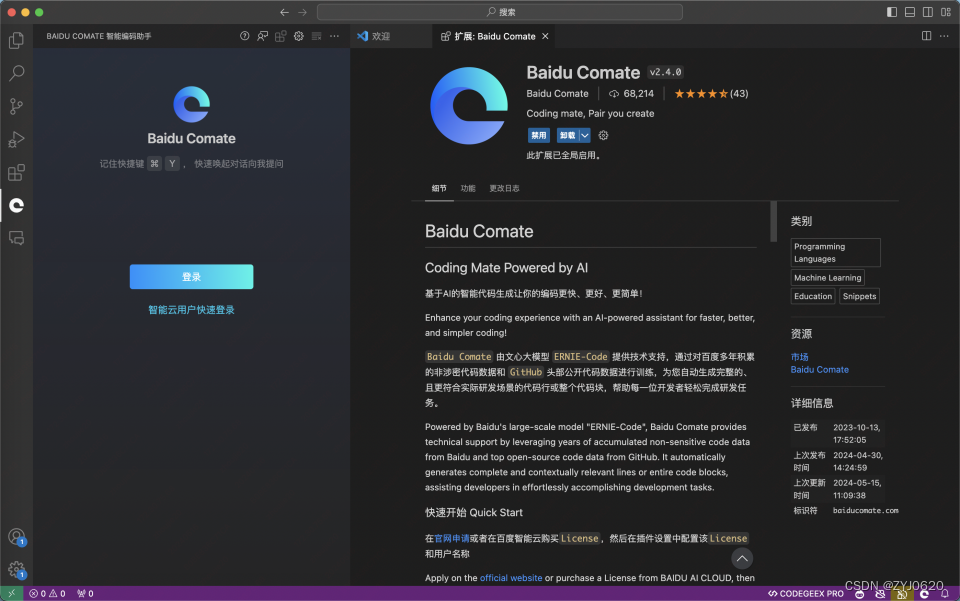Image resolution: width=960 pixels, height=601 pixels.
Task: Open editor more actions ellipsis
Action: [x=945, y=36]
